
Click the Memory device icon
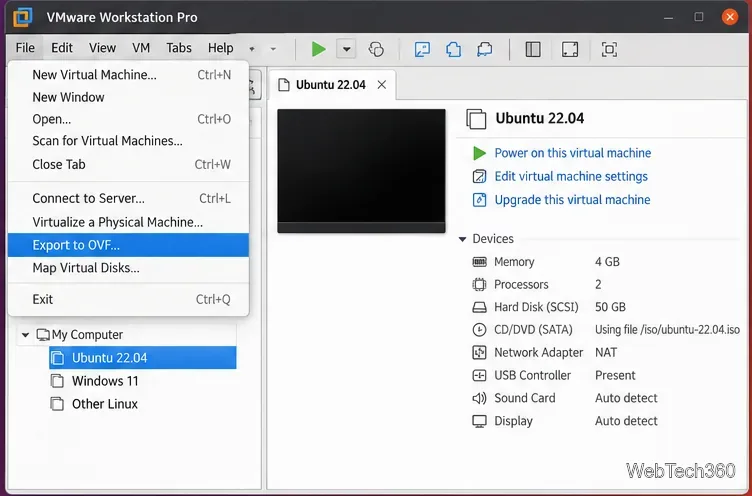[479, 262]
